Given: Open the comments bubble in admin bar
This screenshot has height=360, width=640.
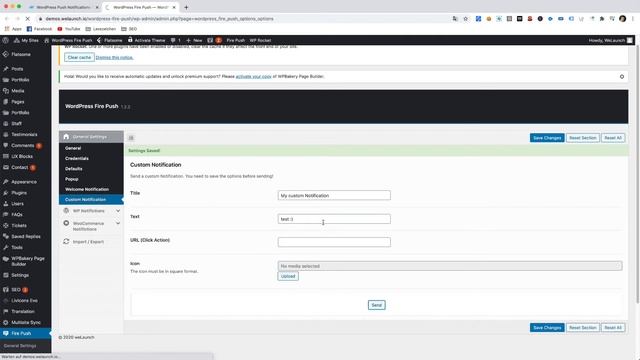Looking at the screenshot, I should point(176,40).
